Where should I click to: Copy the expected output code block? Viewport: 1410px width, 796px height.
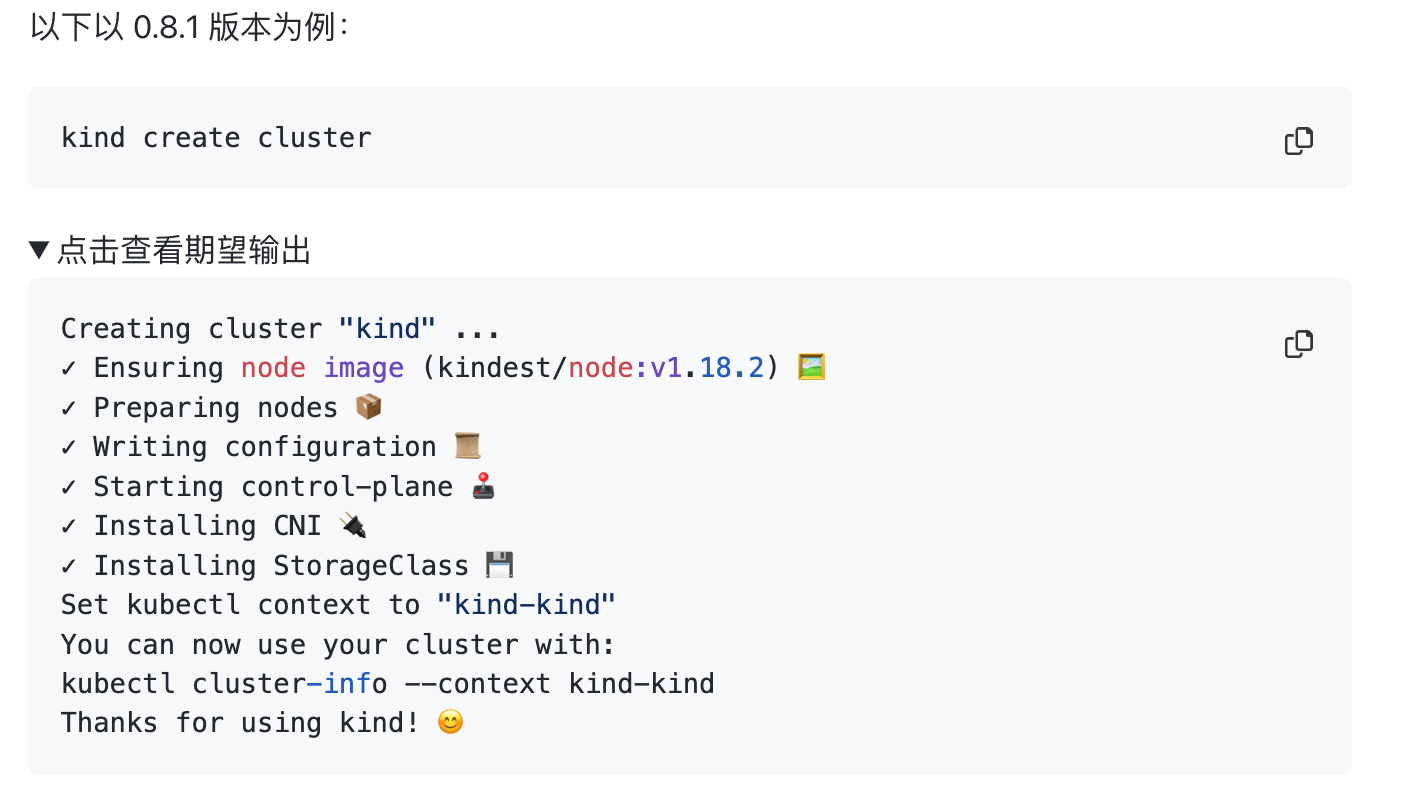coord(1298,344)
